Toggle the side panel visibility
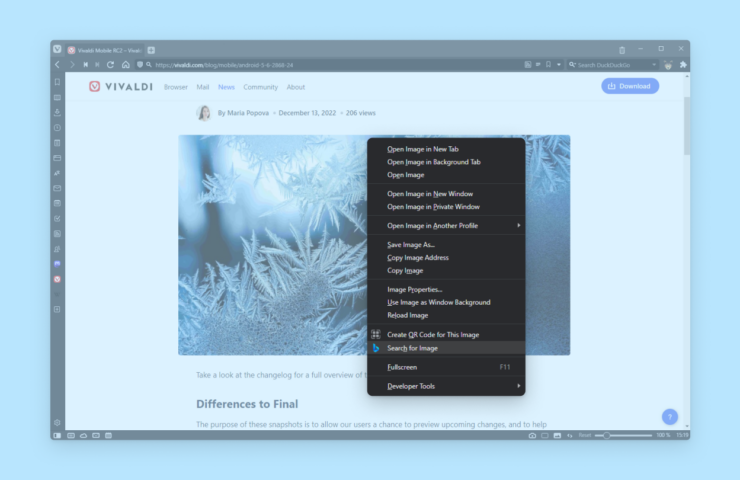Screen dimensions: 740x480 coord(57,435)
